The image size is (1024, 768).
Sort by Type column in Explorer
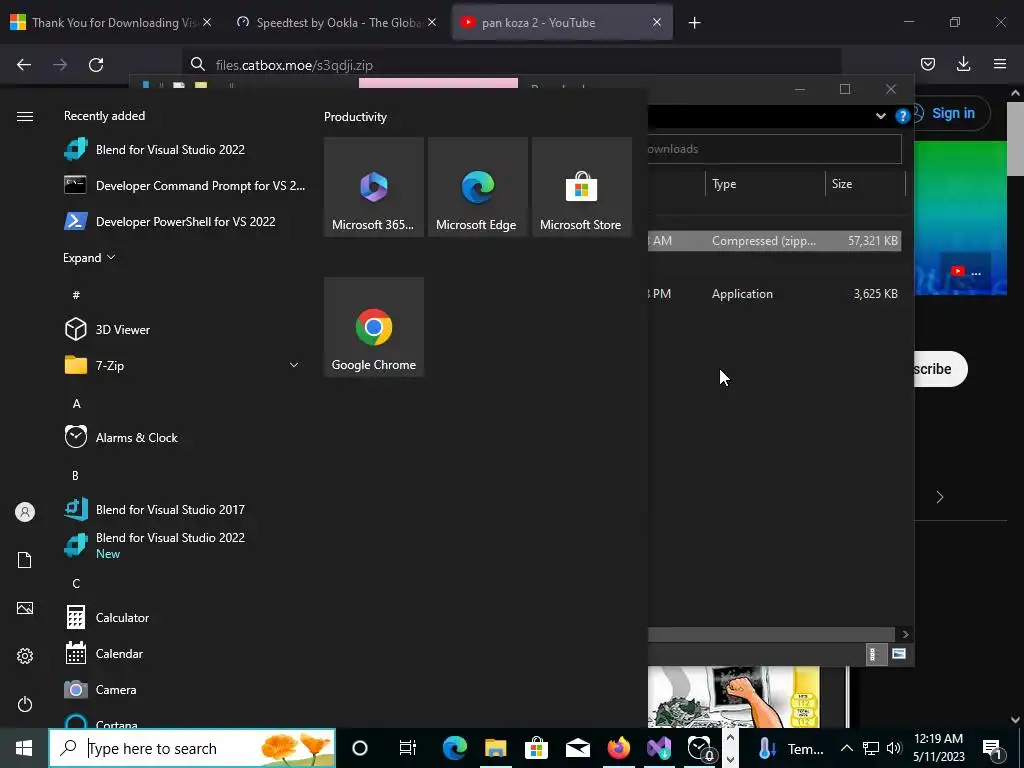[765, 184]
